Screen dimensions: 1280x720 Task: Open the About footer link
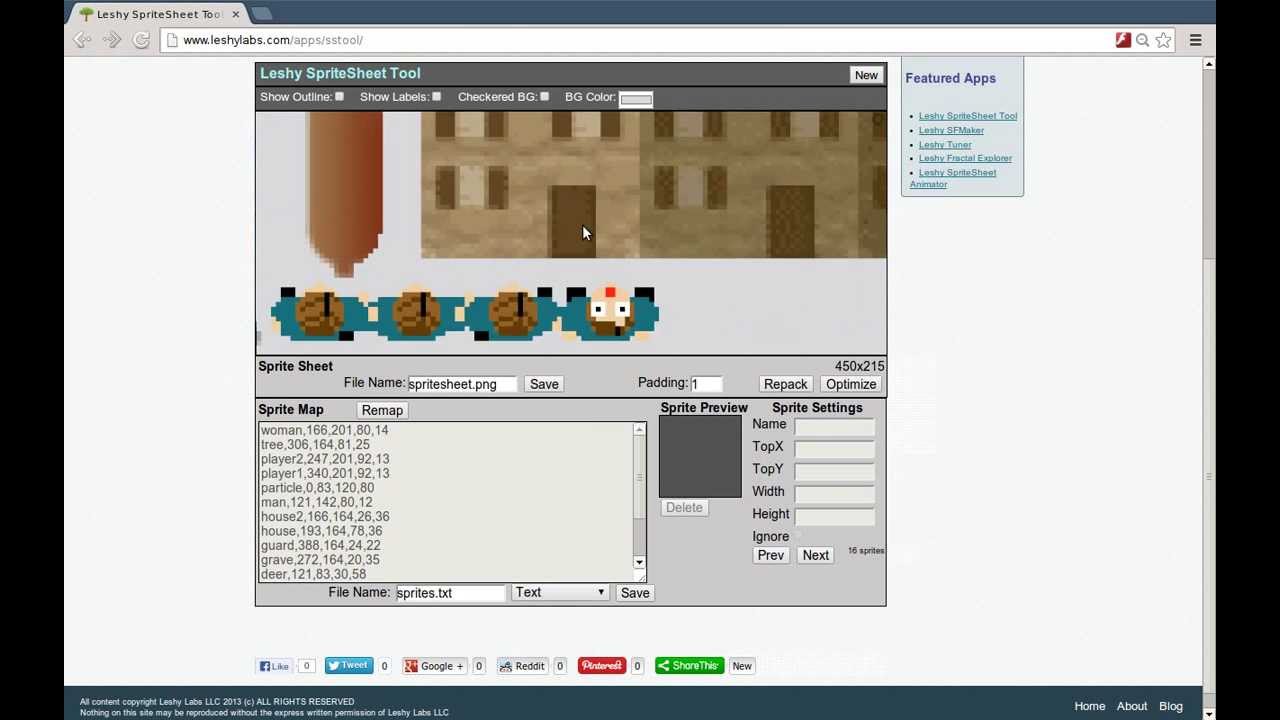pos(1132,706)
